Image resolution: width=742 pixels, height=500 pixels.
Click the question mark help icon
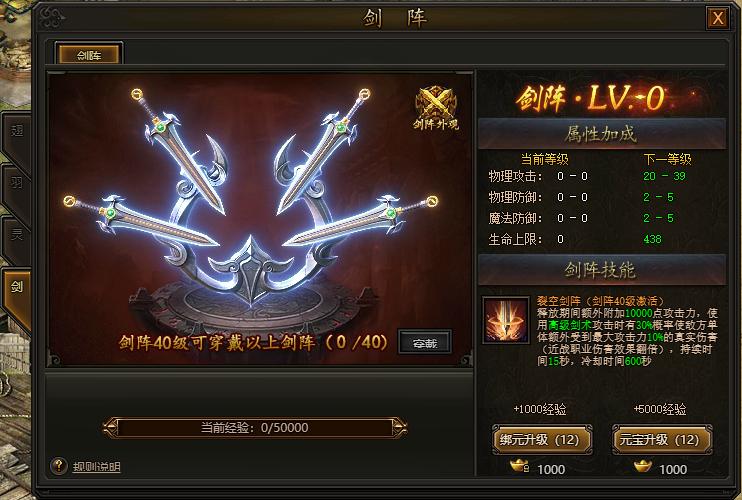click(59, 466)
